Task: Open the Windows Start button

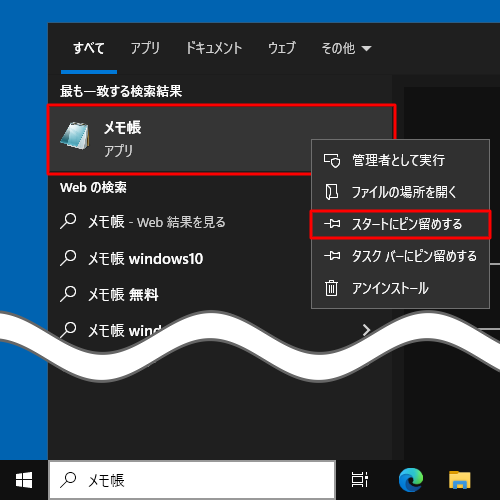Action: click(24, 480)
